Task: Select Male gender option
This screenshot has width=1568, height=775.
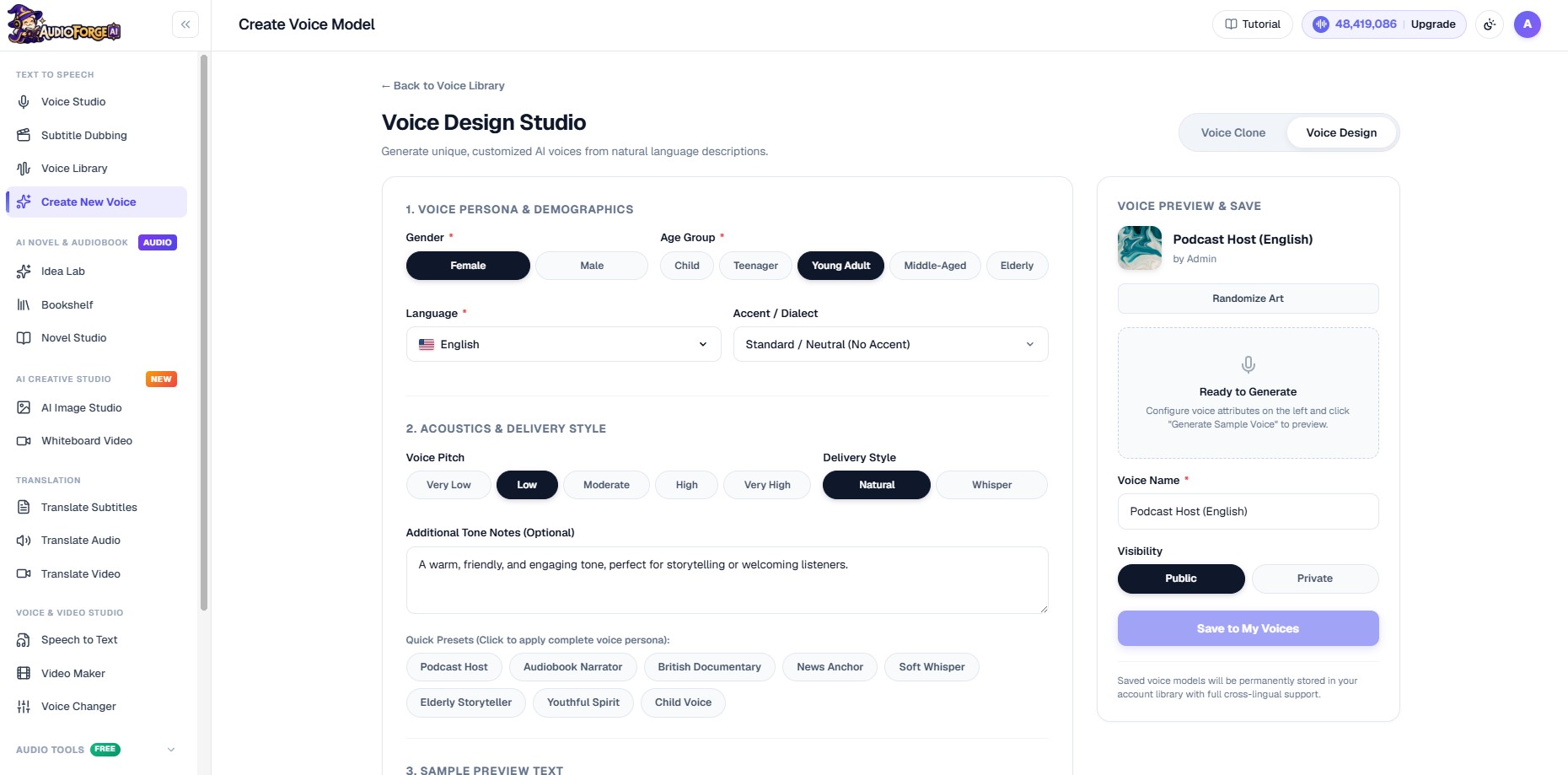Action: coord(592,266)
